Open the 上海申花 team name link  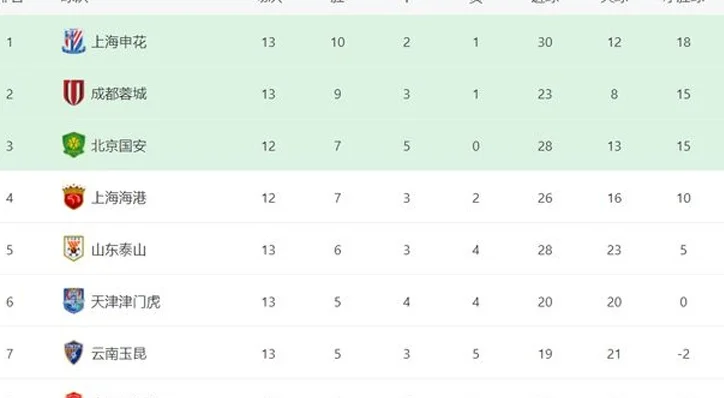[x=119, y=42]
